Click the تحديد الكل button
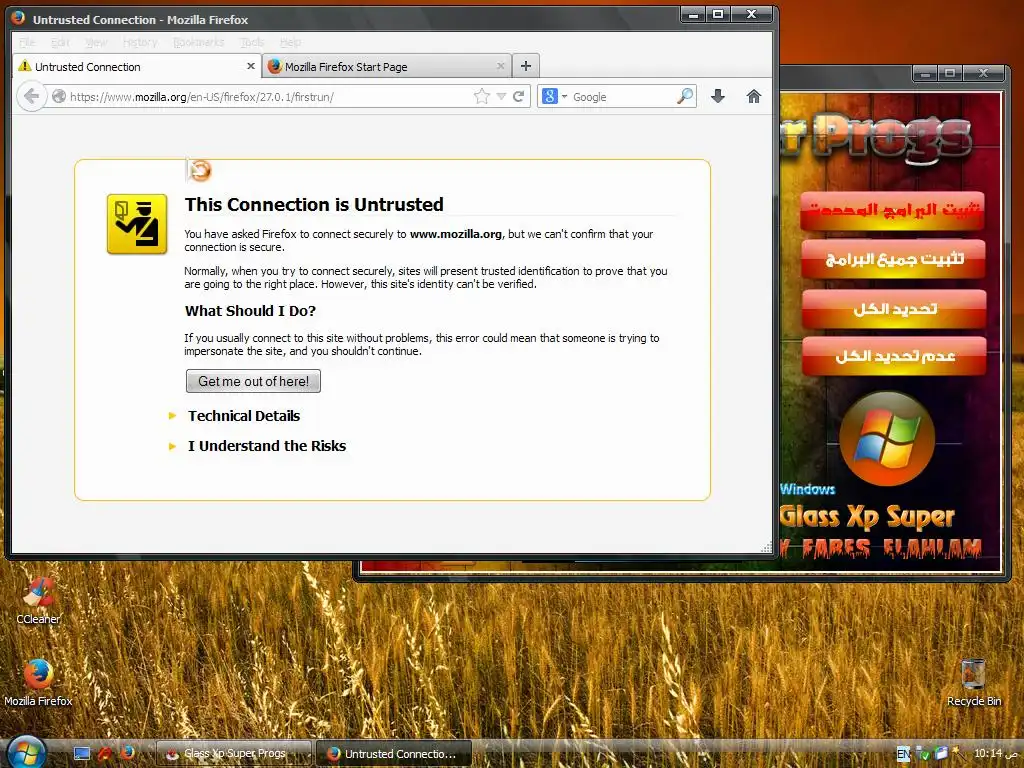This screenshot has height=768, width=1024. [894, 308]
